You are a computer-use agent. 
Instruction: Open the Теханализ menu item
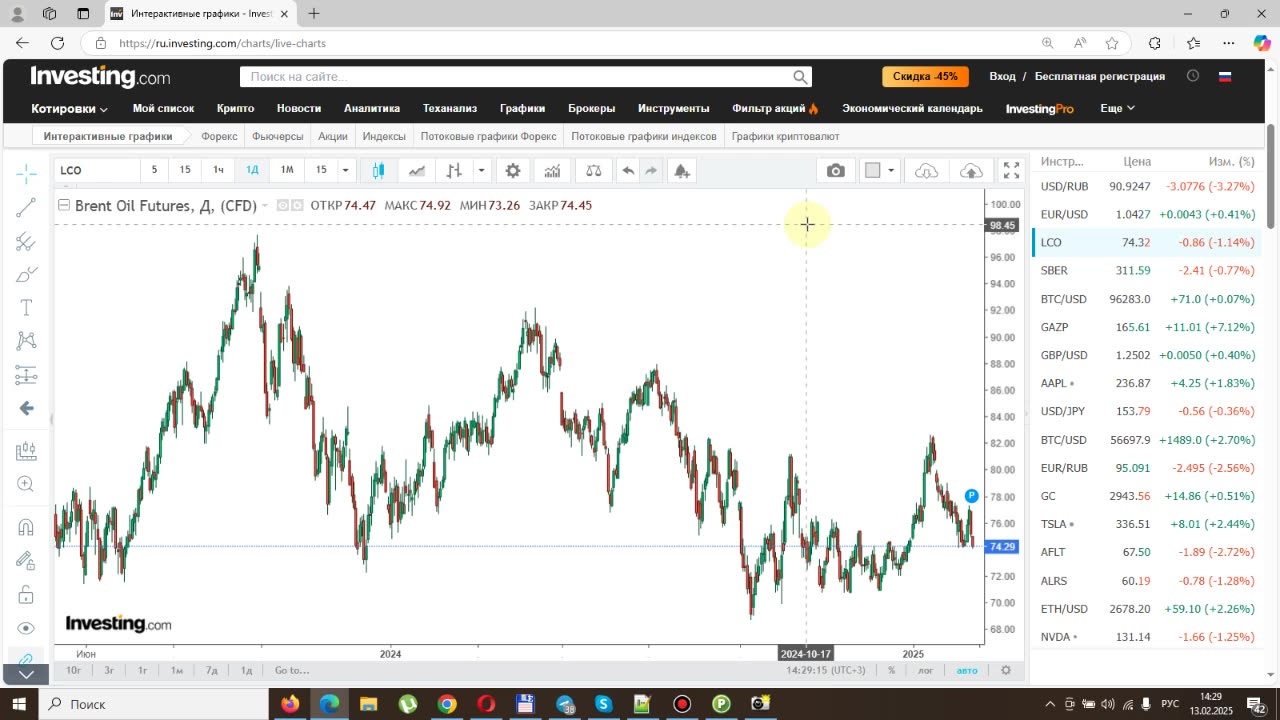pyautogui.click(x=449, y=108)
